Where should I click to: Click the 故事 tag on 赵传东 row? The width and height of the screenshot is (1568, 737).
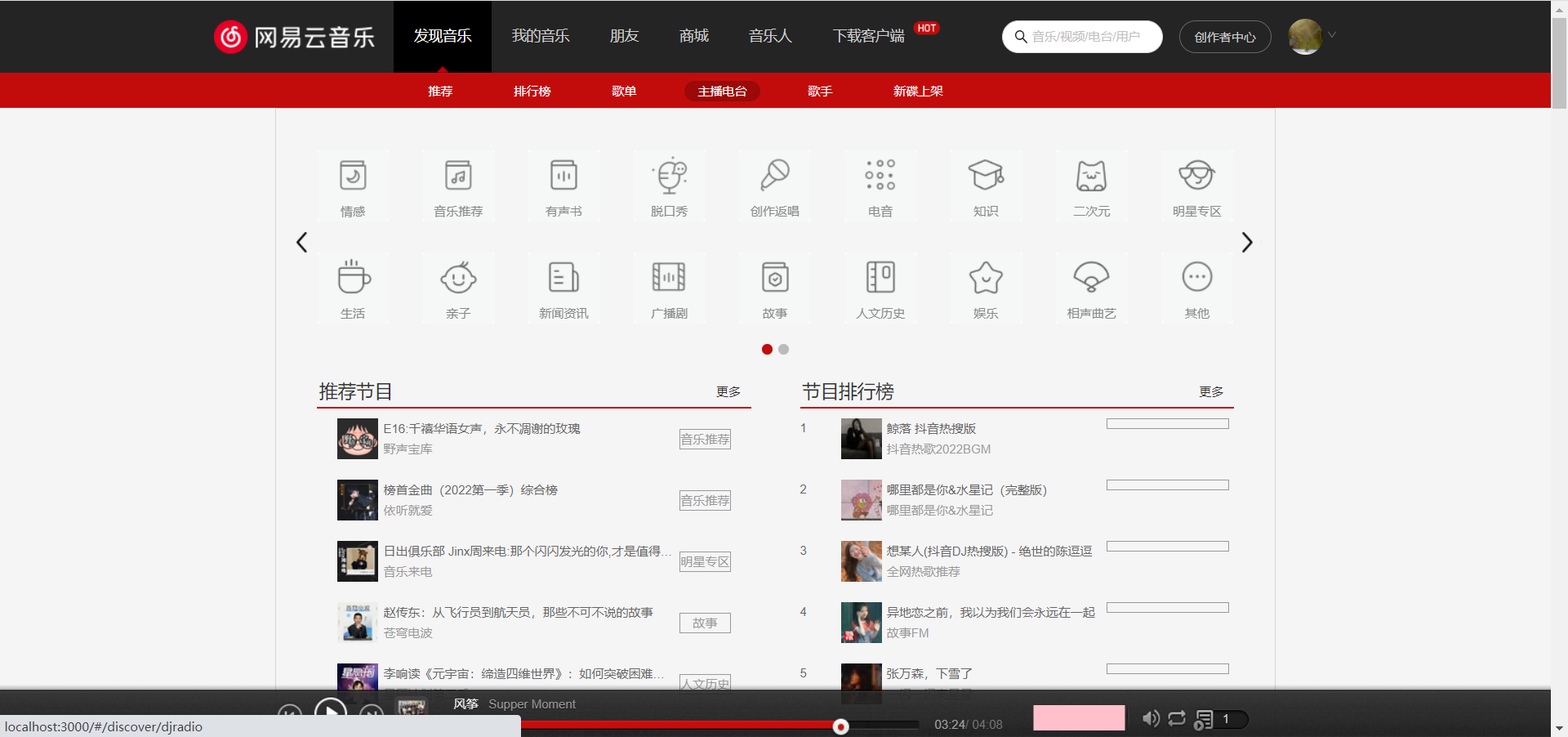tap(705, 623)
